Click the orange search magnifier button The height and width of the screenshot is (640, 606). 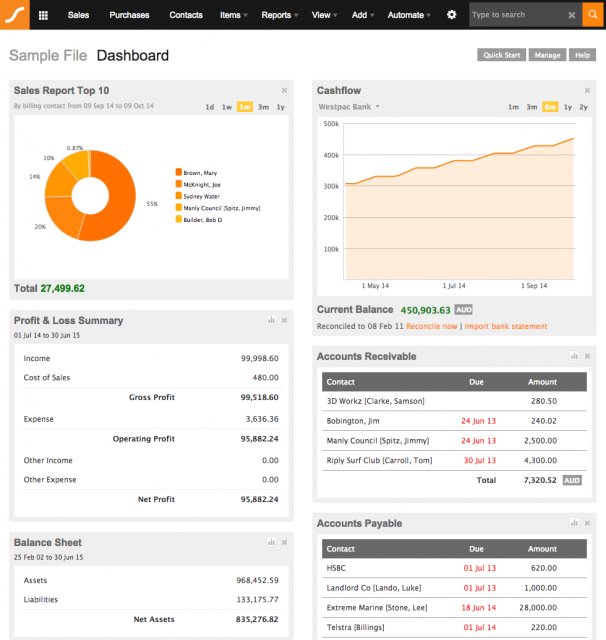[593, 15]
